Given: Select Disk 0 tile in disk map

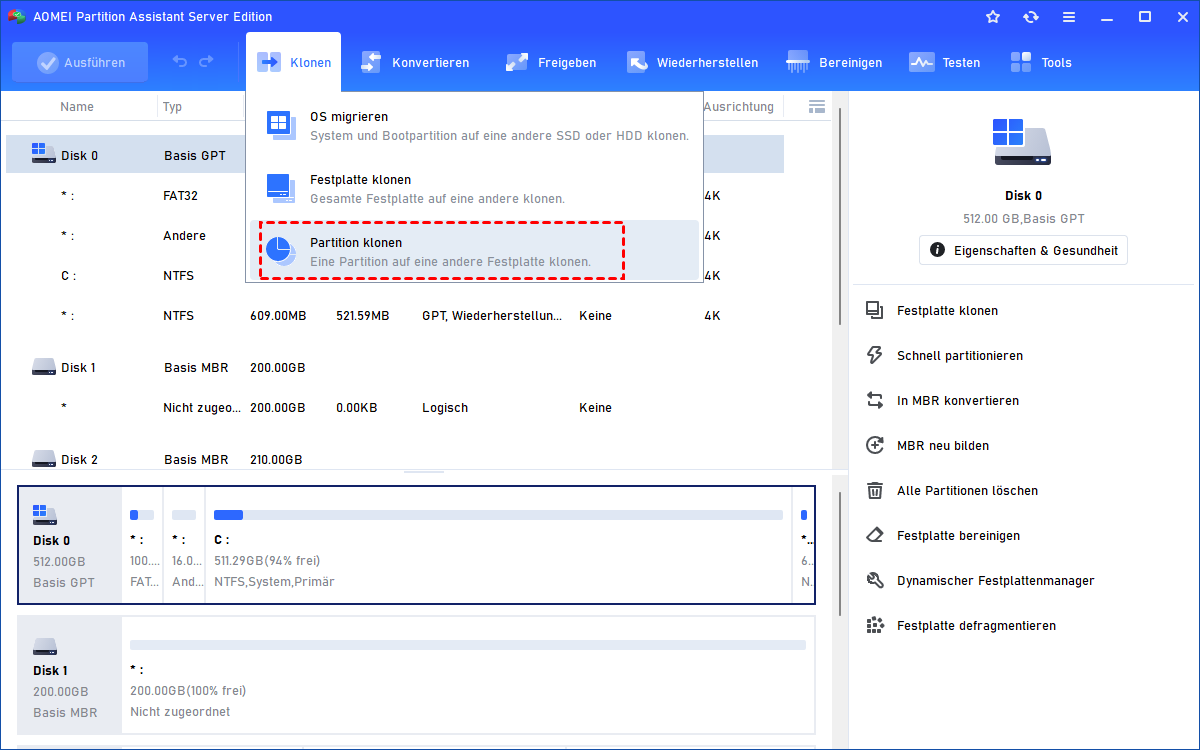Looking at the screenshot, I should click(x=70, y=545).
